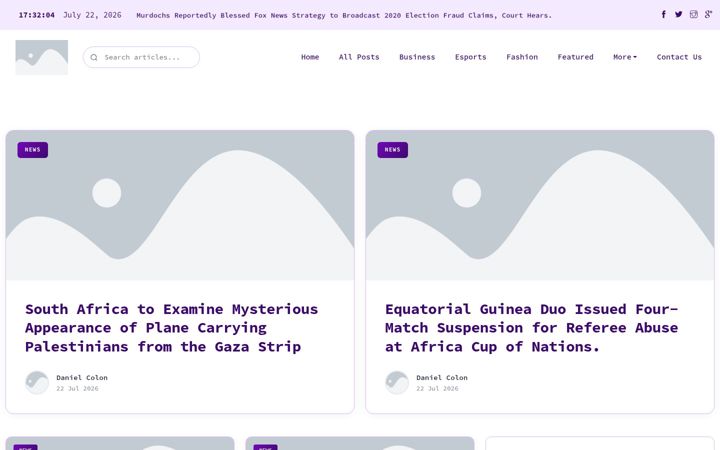
Task: Click the 17:32:04 clock text
Action: coord(37,15)
